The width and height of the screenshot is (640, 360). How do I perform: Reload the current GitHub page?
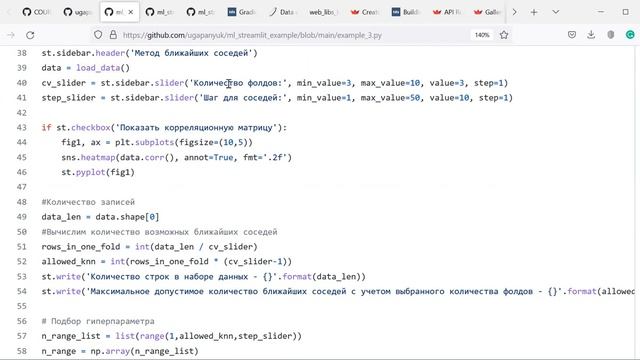[x=30, y=35]
